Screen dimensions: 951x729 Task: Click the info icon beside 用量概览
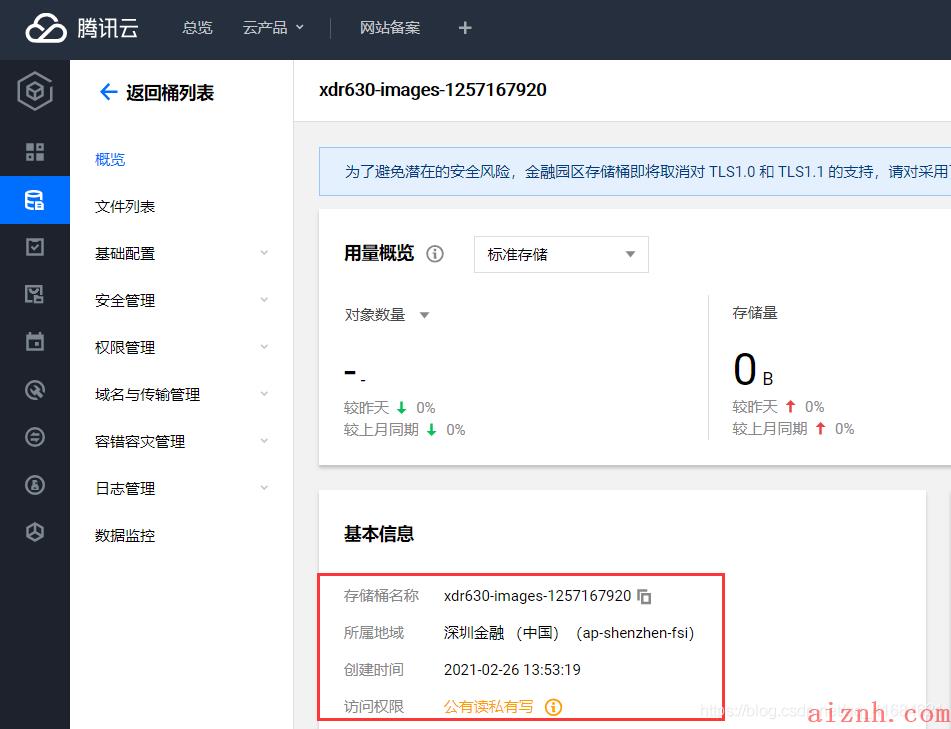(435, 254)
